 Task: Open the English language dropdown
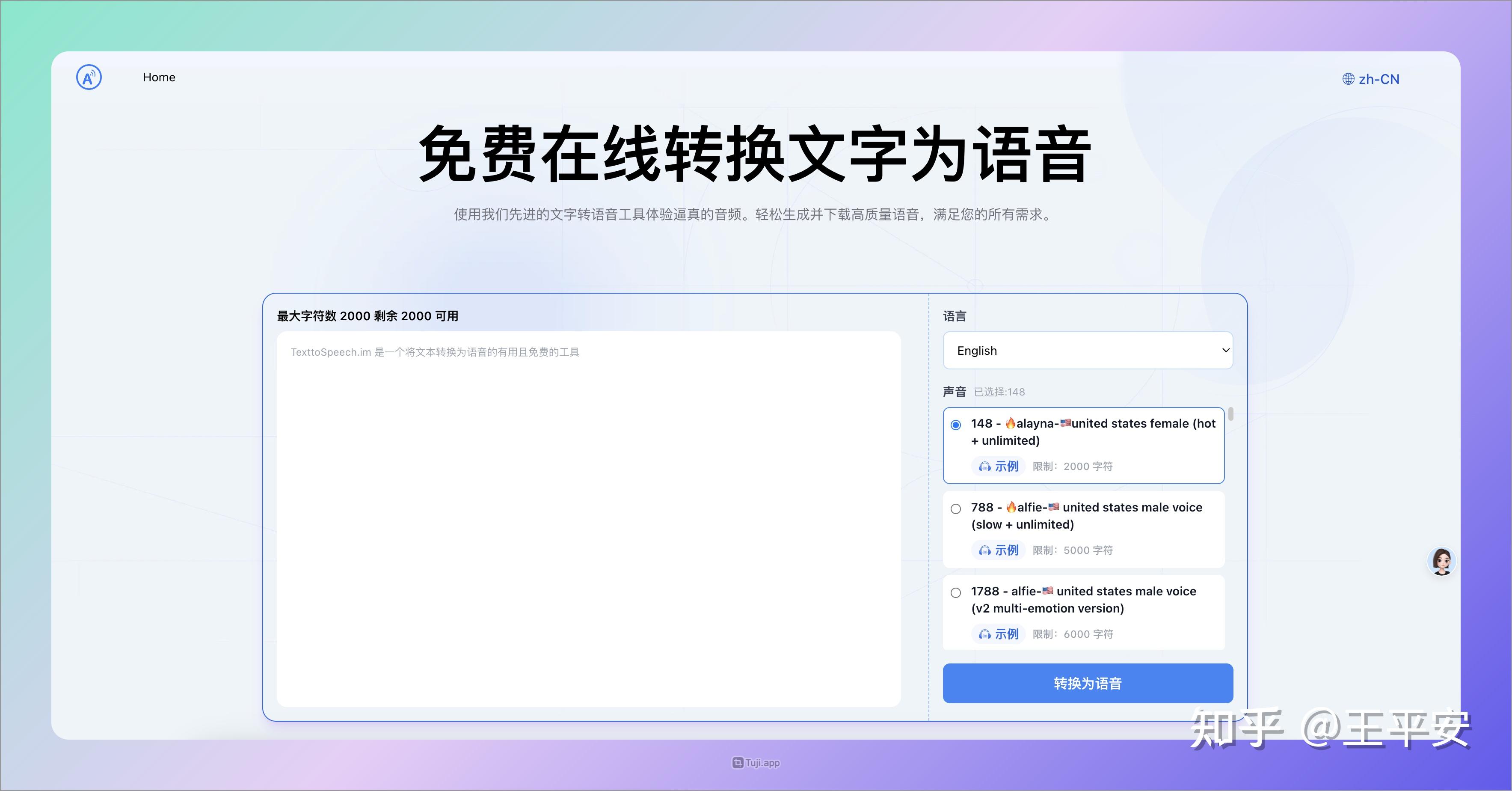click(1087, 351)
